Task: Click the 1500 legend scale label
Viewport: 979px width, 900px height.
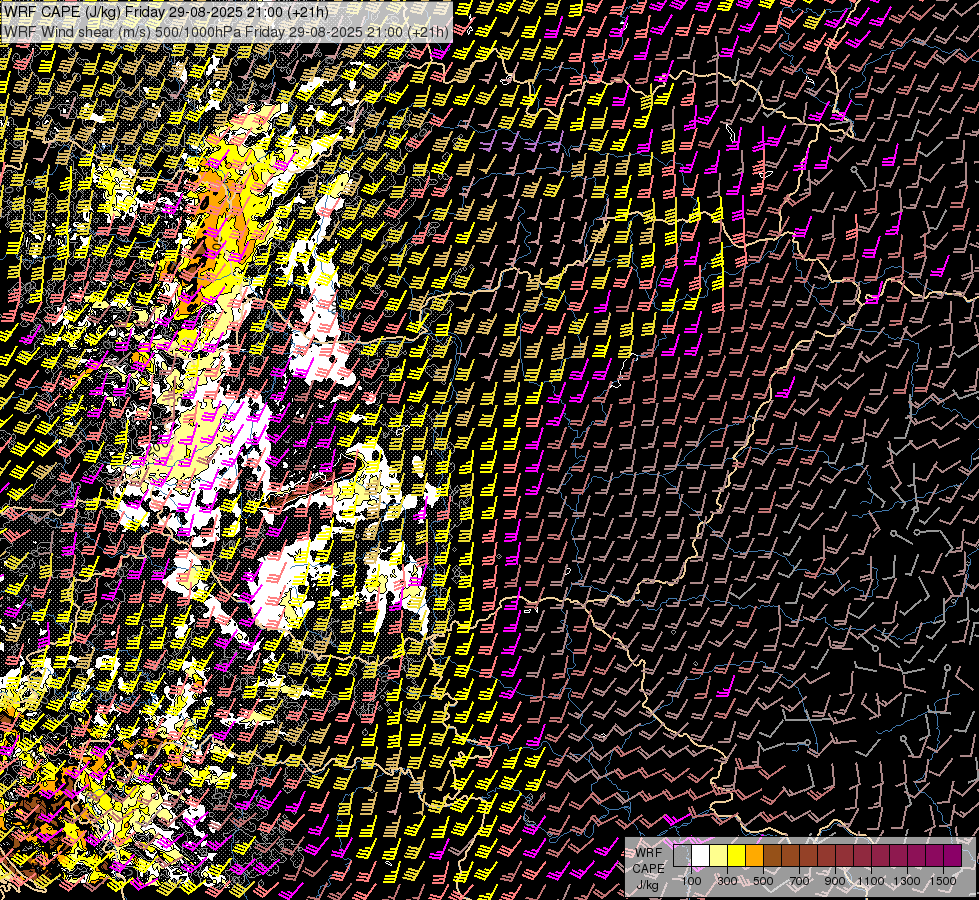Action: coord(943,881)
